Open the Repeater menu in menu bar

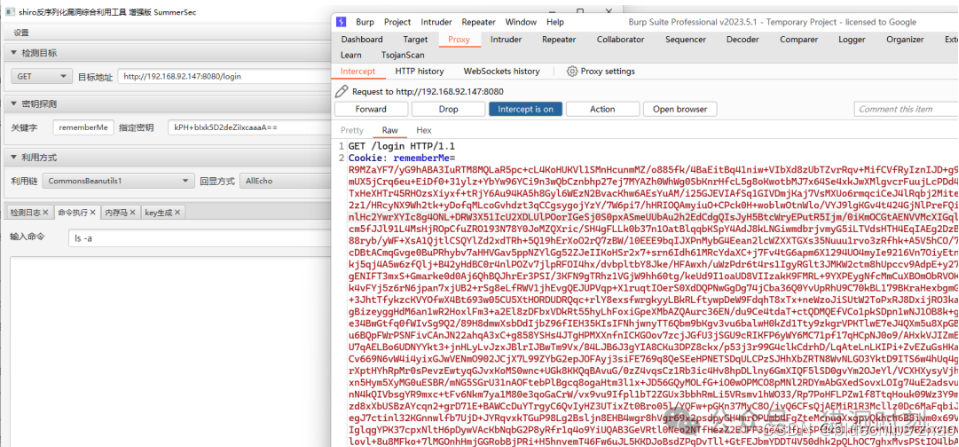[x=479, y=22]
